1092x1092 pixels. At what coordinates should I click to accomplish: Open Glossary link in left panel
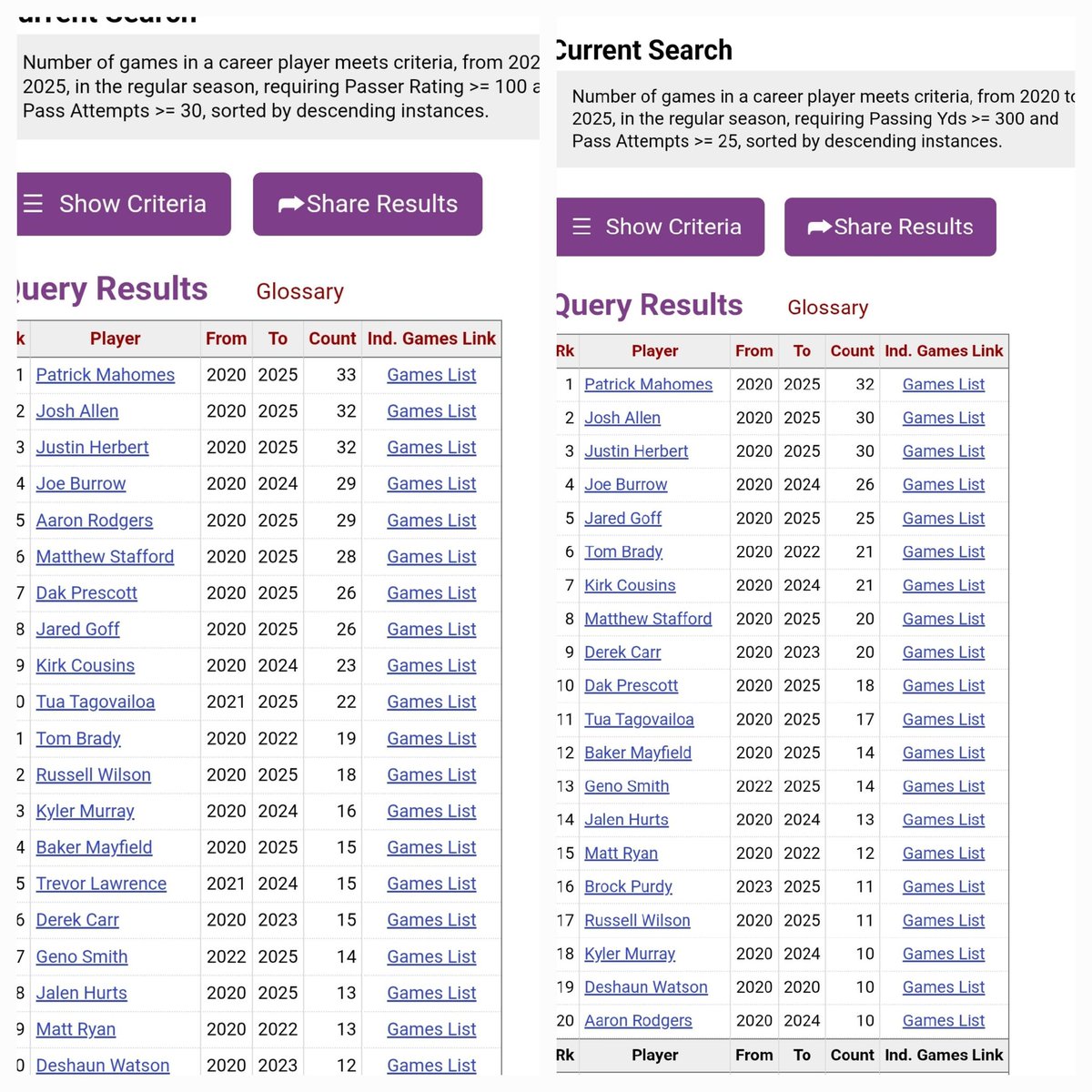click(300, 291)
